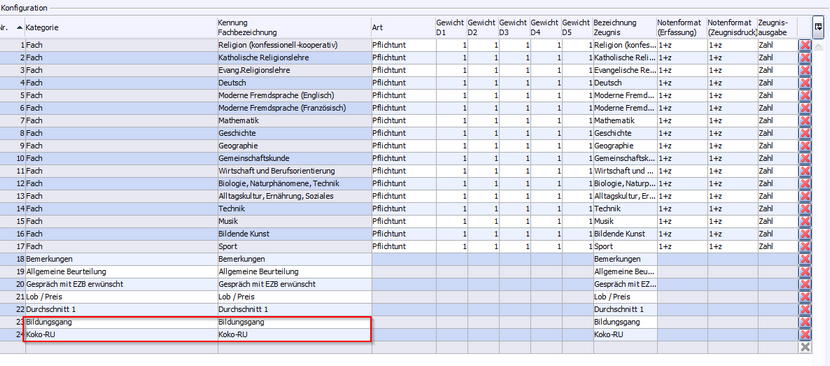Open the column chooser icon at top right

[818, 25]
